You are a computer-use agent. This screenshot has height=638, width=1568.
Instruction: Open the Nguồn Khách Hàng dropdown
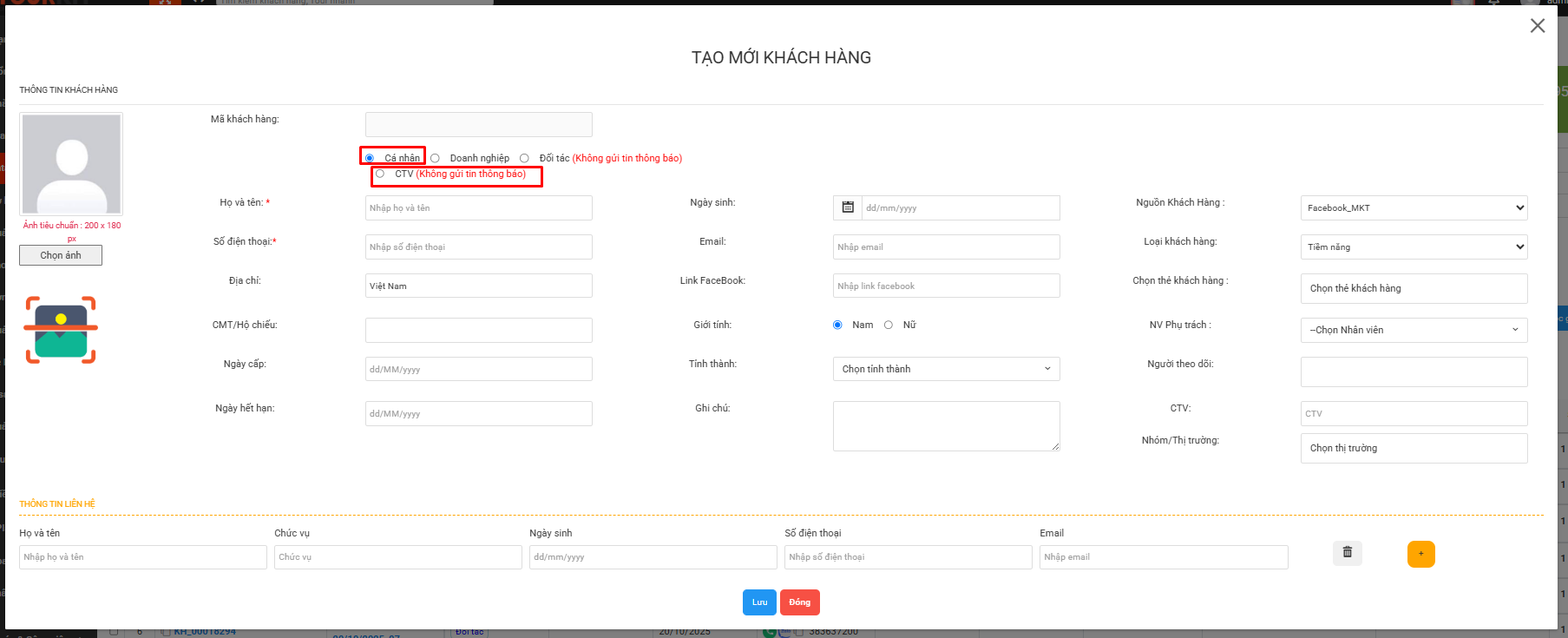pos(1414,207)
